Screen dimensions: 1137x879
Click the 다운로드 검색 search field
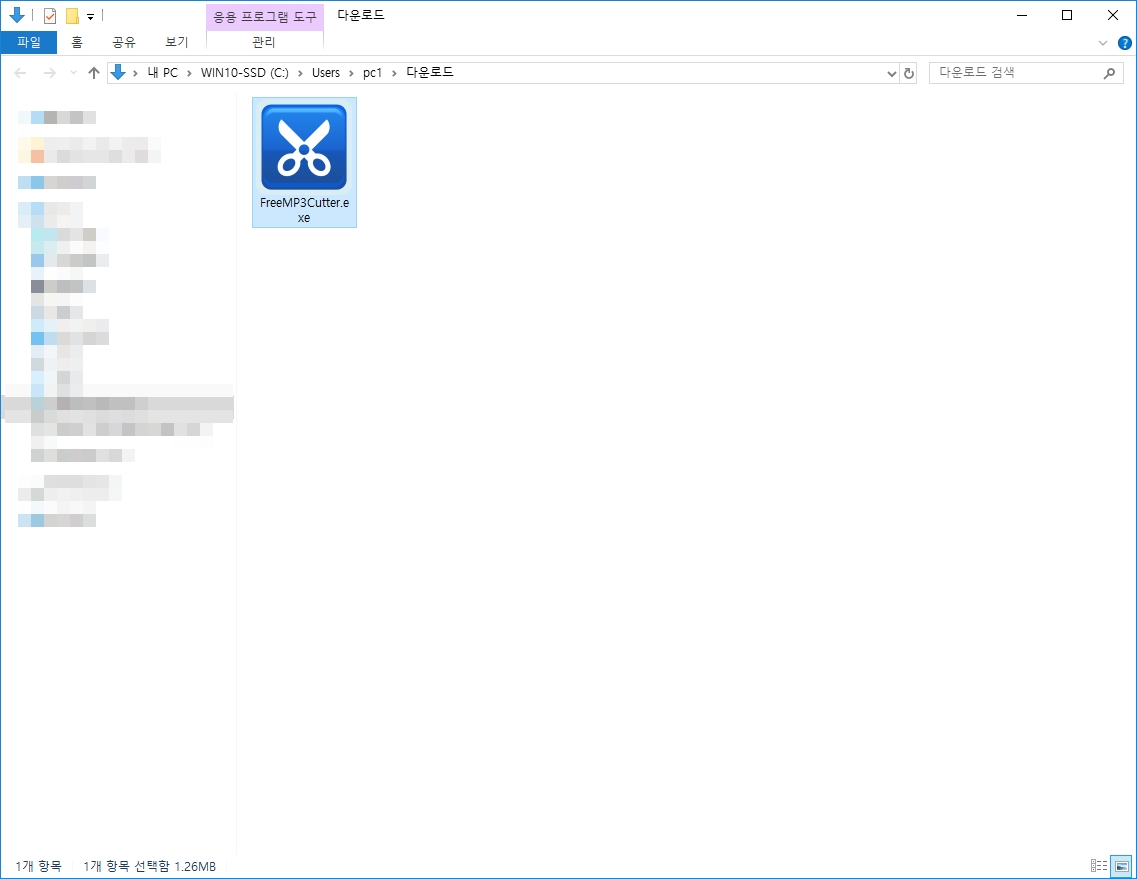[x=1026, y=73]
